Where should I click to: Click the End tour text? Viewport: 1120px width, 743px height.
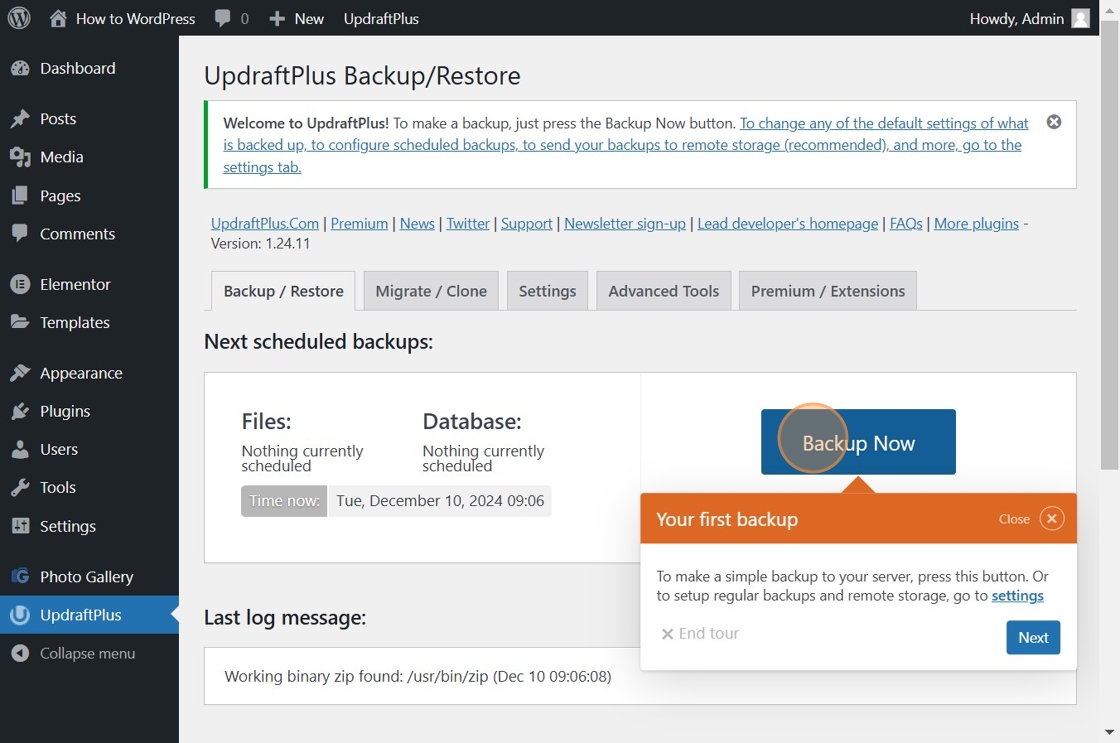pyautogui.click(x=709, y=634)
